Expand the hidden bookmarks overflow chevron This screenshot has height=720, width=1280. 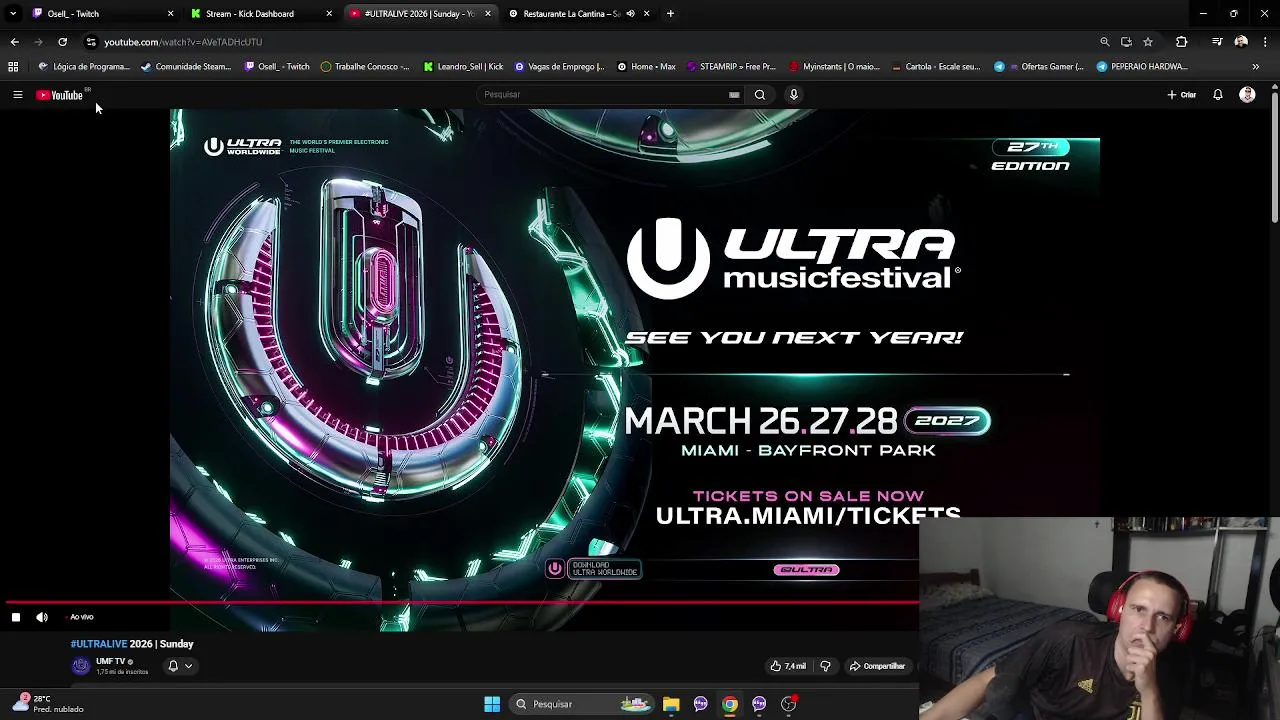coord(1256,67)
